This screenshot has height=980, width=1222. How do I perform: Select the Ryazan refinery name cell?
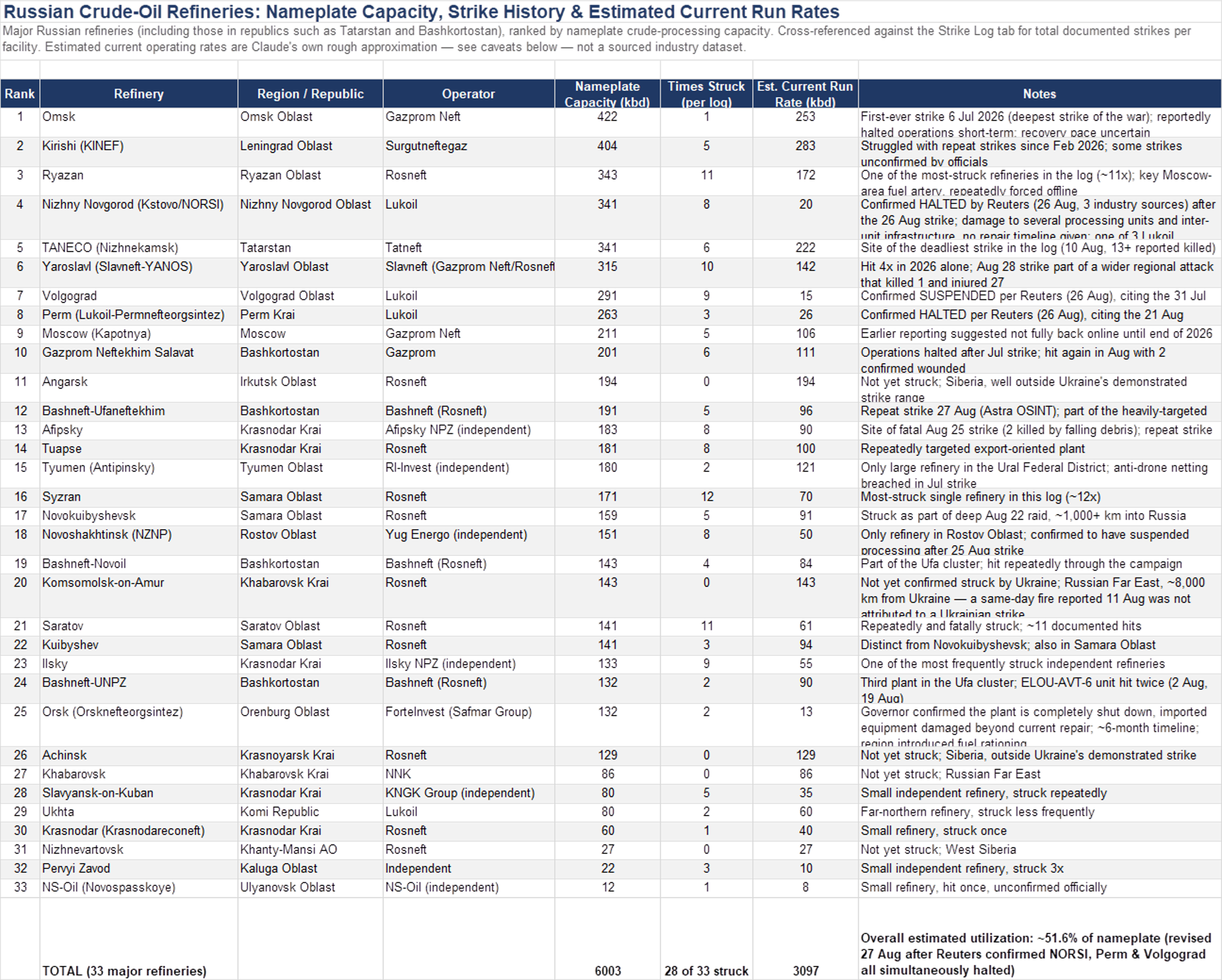click(x=139, y=181)
